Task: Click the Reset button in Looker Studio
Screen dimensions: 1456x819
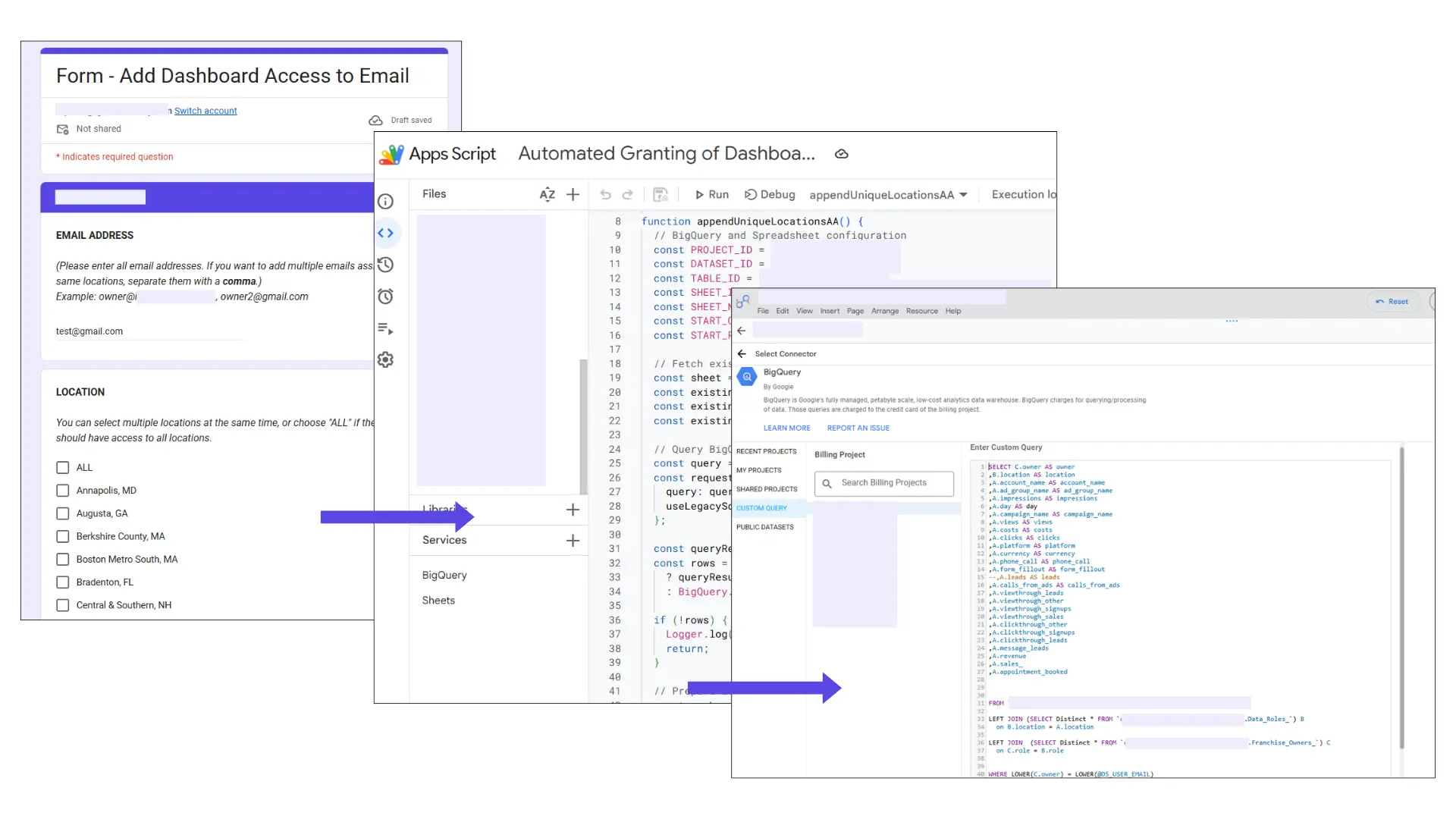Action: click(x=1392, y=302)
